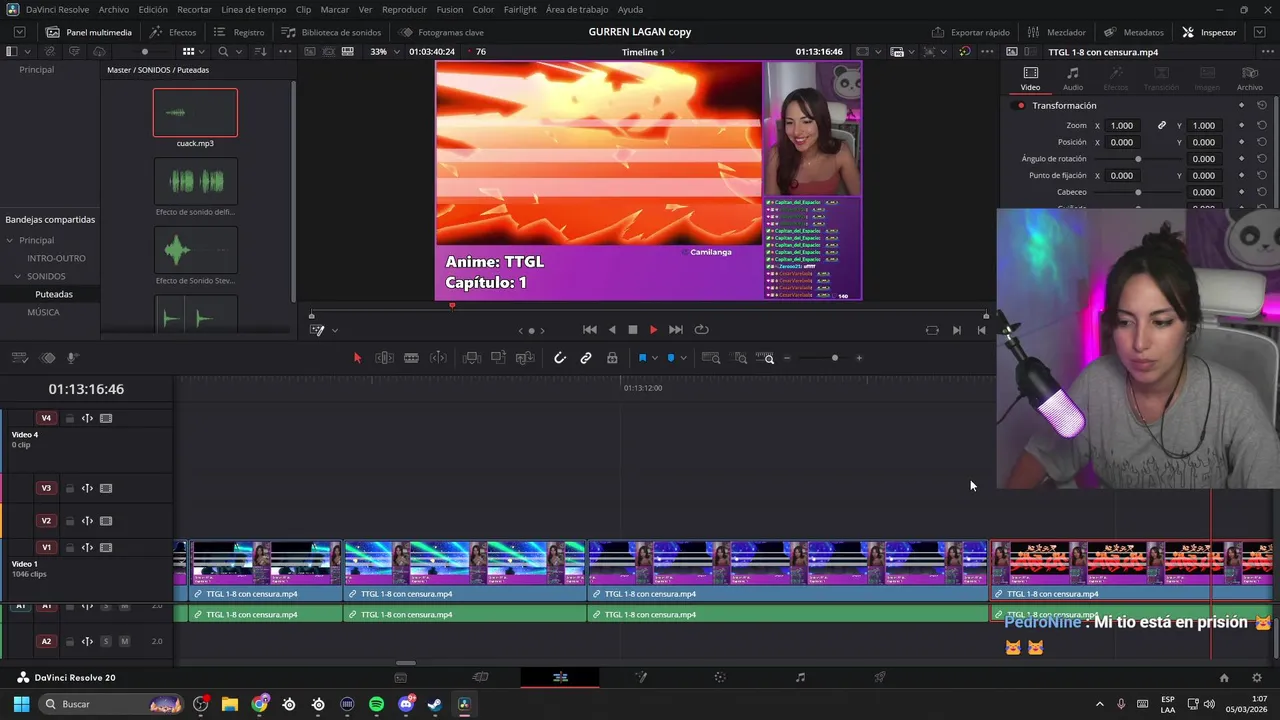
Task: Open the Mezclador panel
Action: 1057,32
